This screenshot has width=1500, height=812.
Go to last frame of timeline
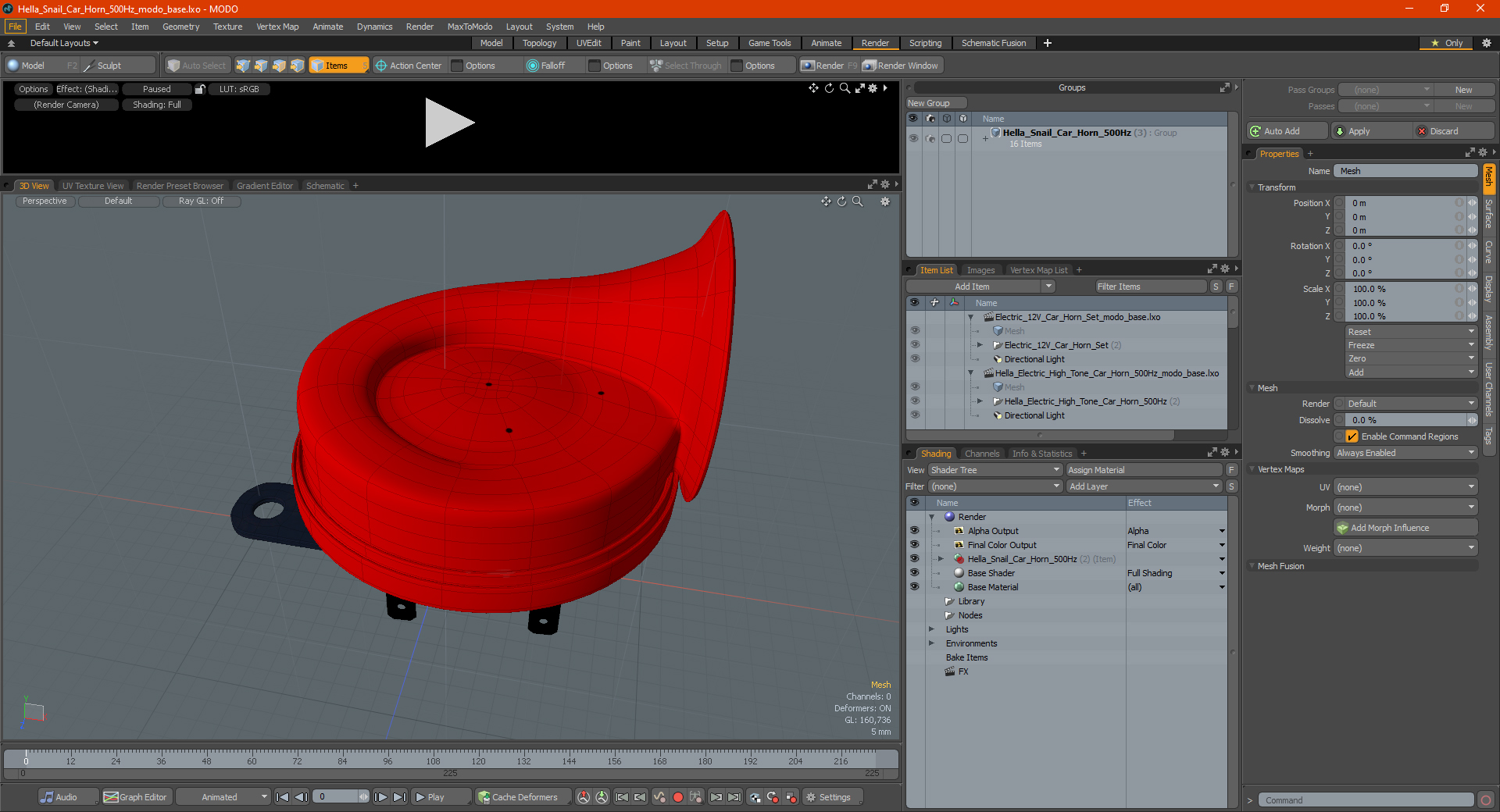point(399,797)
